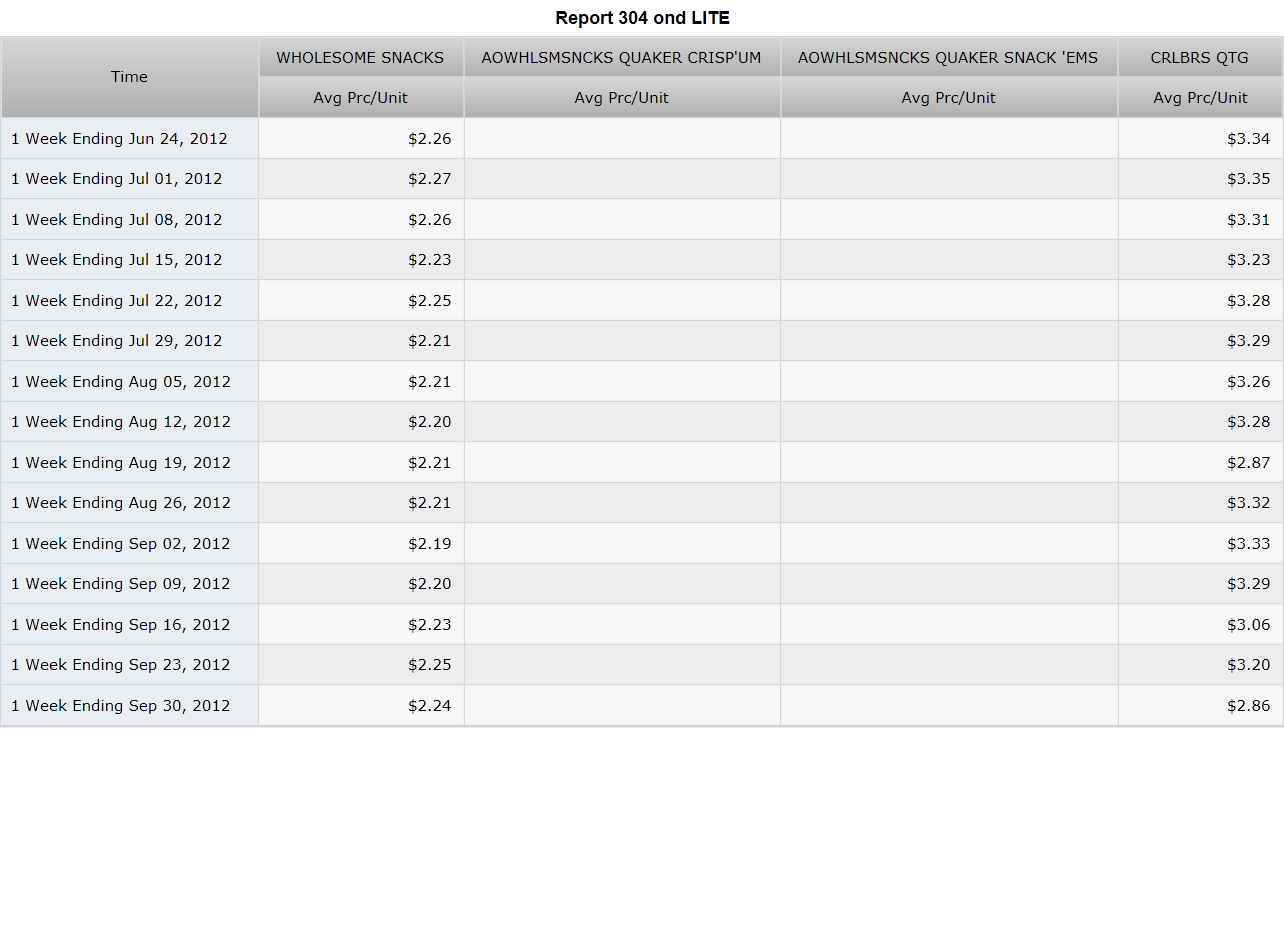1284x946 pixels.
Task: Click AOWHLSMSNCKS QUAKER CRISP'UM header
Action: click(622, 58)
